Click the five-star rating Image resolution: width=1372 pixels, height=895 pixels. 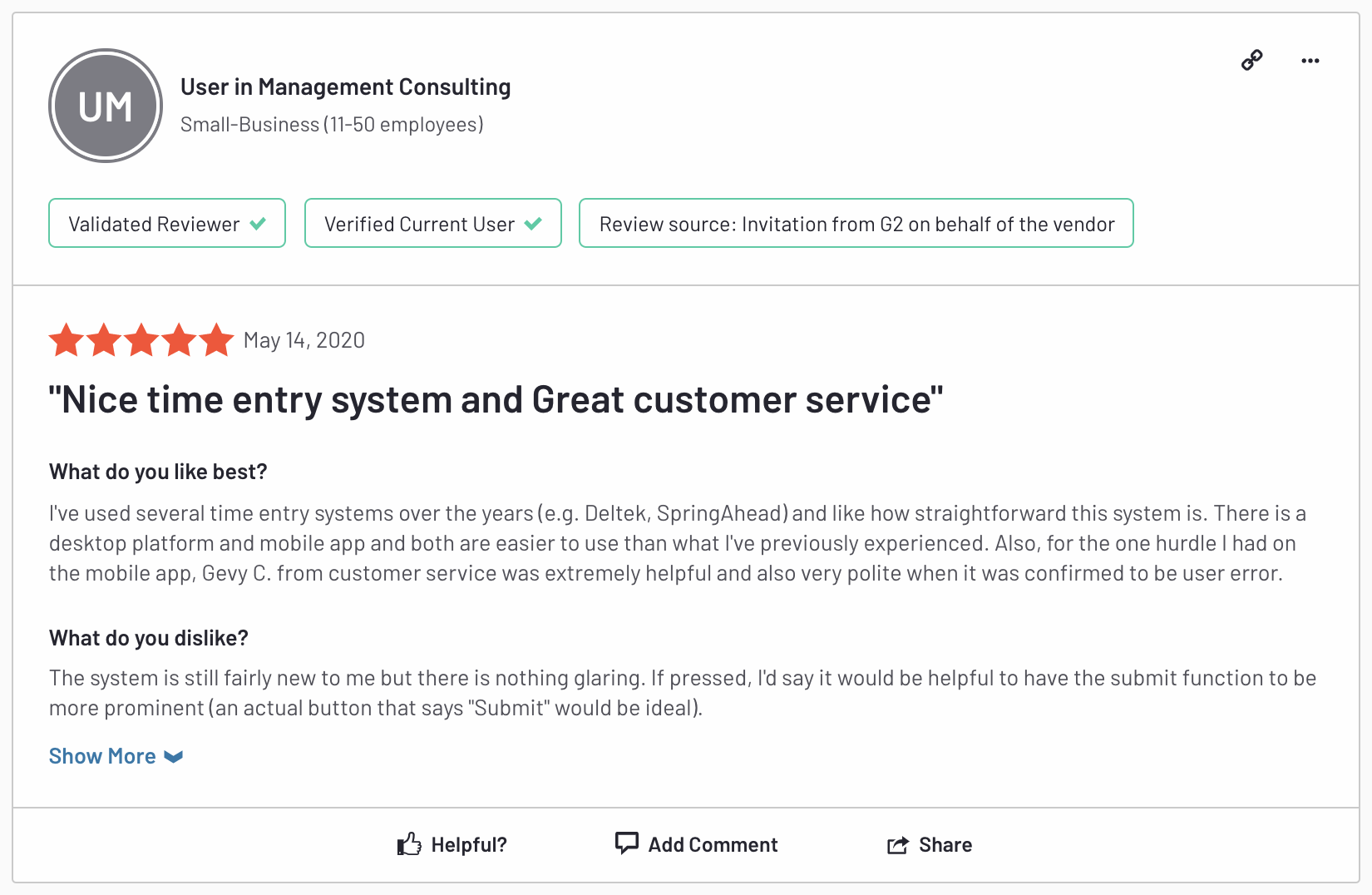click(x=141, y=340)
